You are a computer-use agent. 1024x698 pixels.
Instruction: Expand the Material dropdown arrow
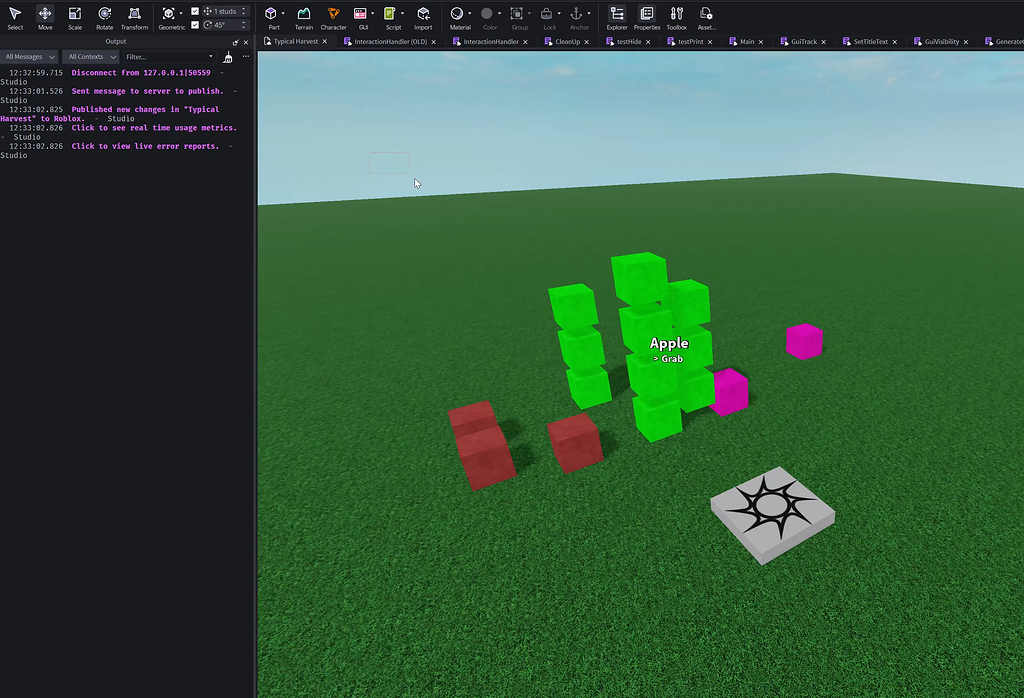coord(470,14)
